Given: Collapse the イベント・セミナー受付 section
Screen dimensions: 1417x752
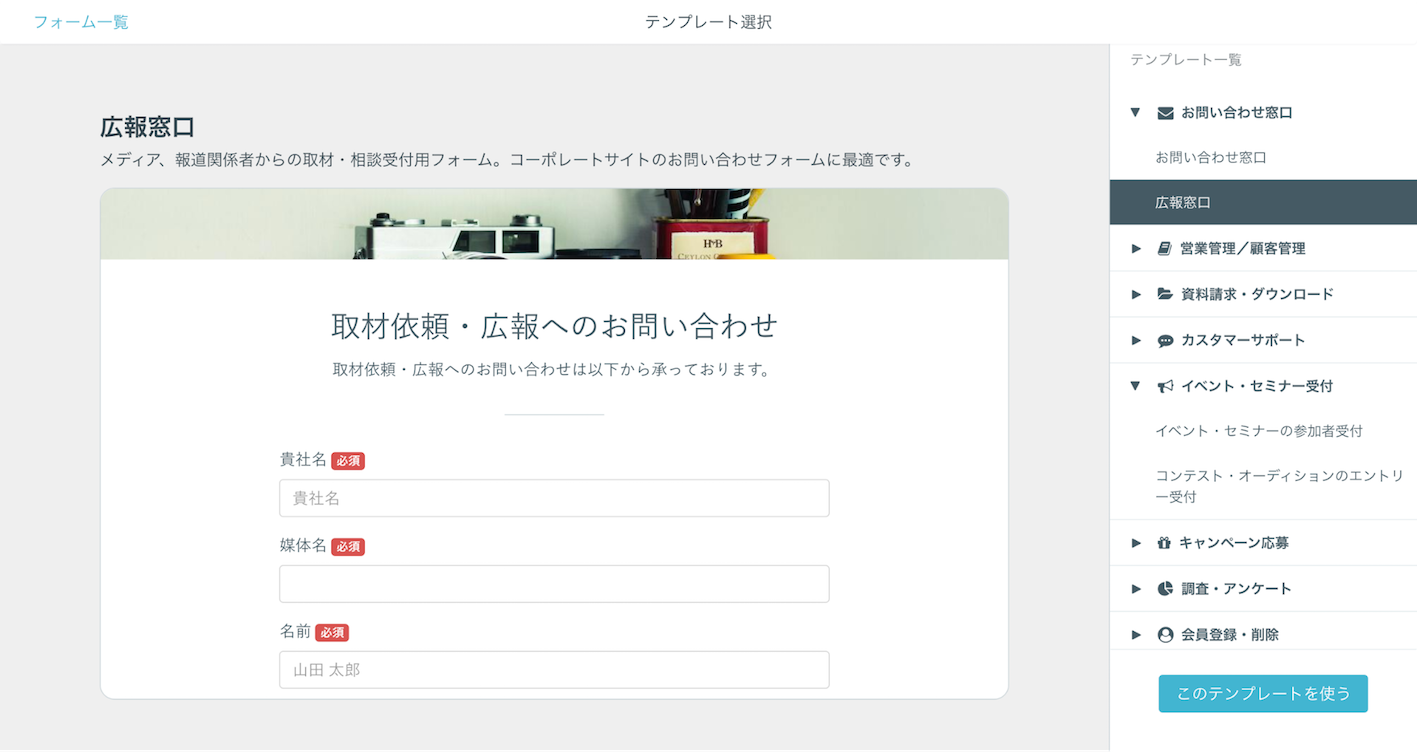Looking at the screenshot, I should pos(1136,386).
